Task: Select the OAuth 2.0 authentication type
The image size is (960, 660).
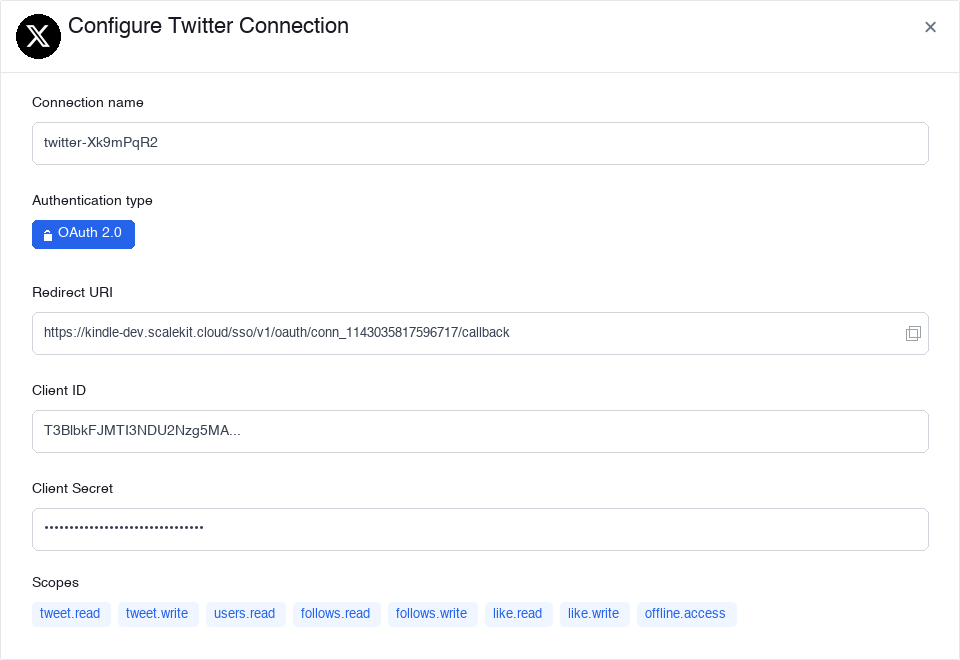Action: [x=83, y=234]
